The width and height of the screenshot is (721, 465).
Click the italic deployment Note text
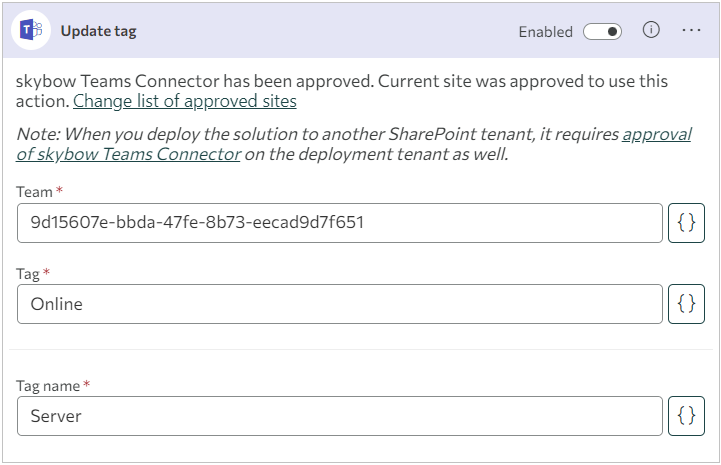pos(354,144)
